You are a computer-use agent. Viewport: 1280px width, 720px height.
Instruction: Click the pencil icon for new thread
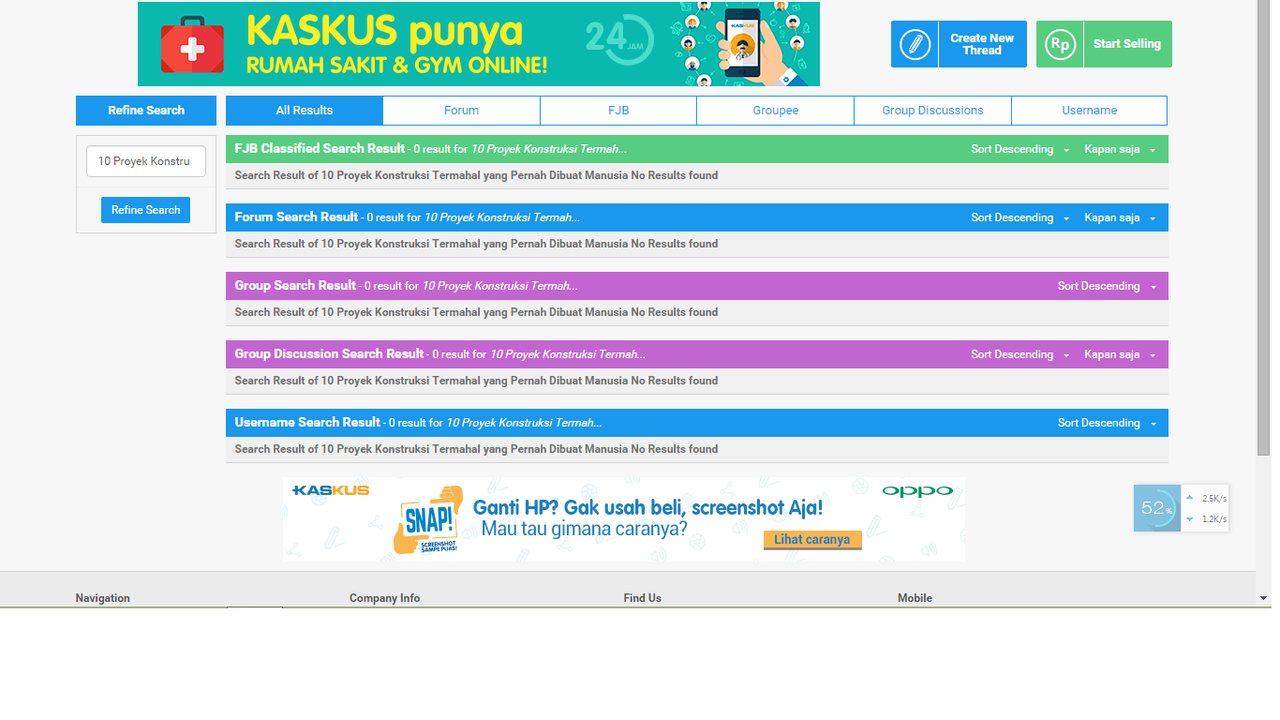(x=914, y=44)
